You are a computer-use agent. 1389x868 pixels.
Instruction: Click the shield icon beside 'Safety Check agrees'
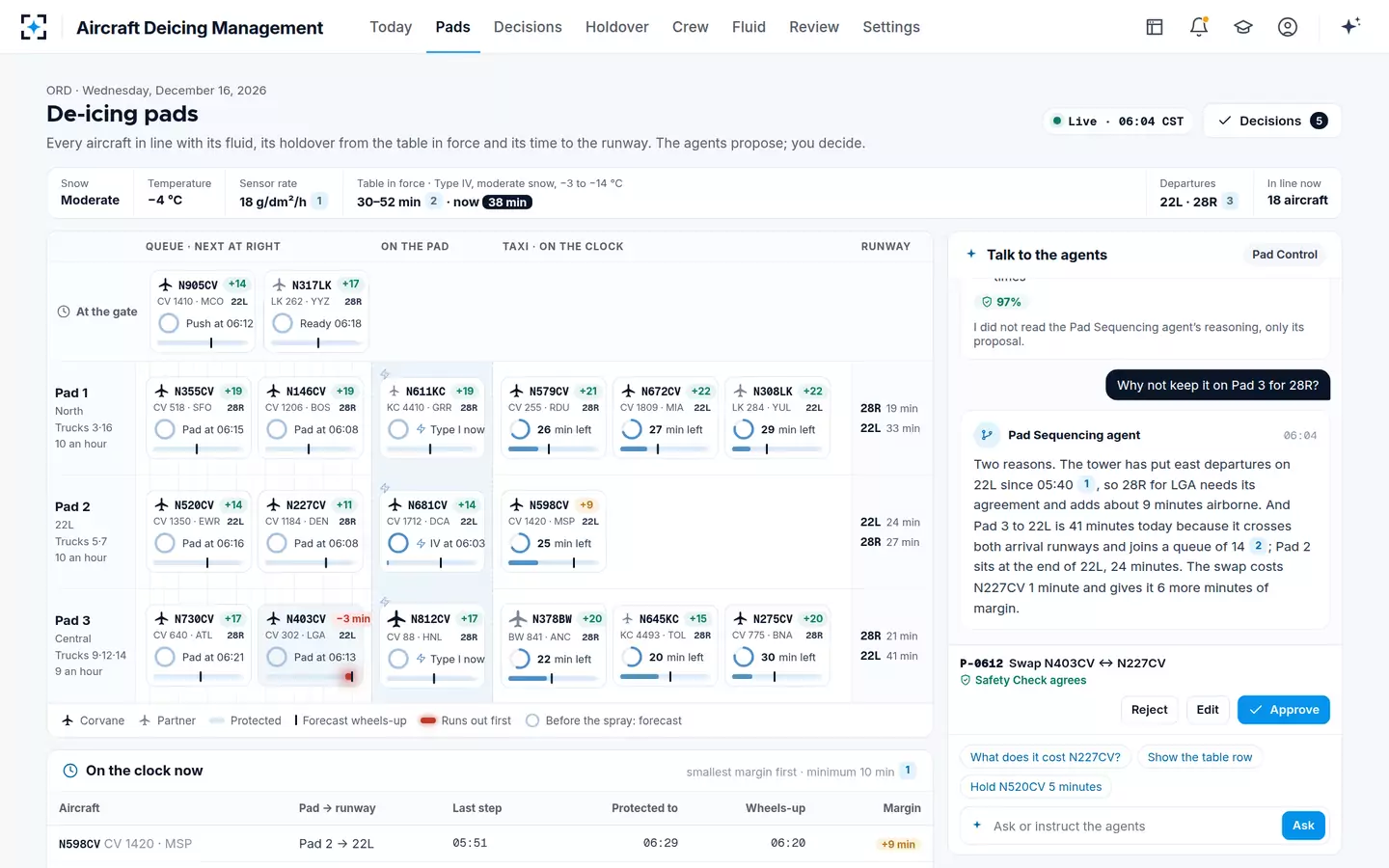(x=966, y=680)
